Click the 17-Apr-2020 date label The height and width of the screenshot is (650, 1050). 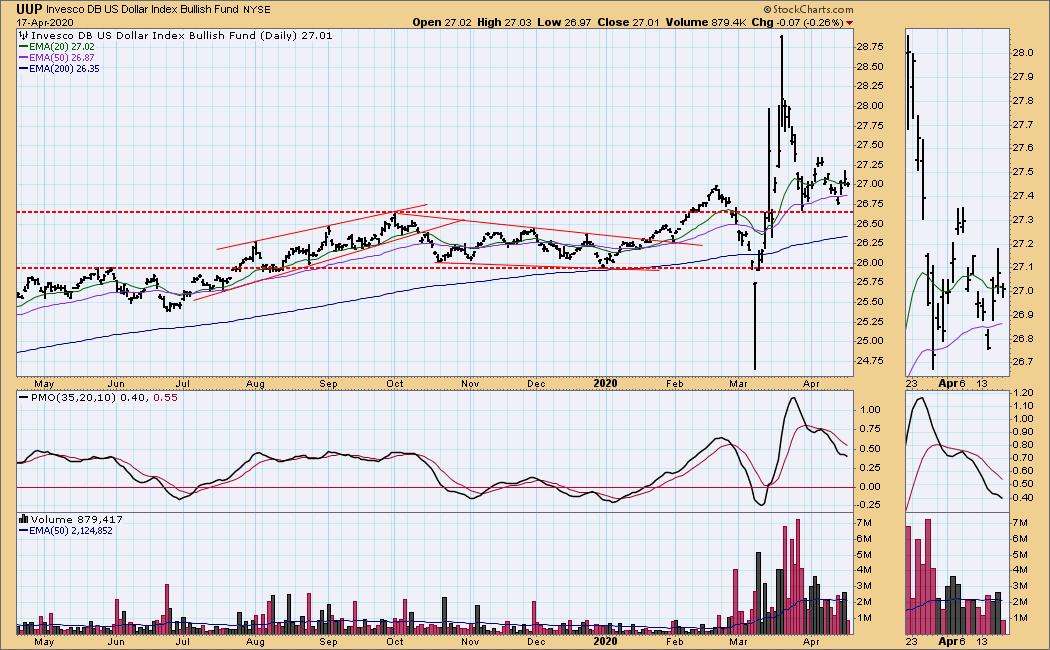point(45,23)
